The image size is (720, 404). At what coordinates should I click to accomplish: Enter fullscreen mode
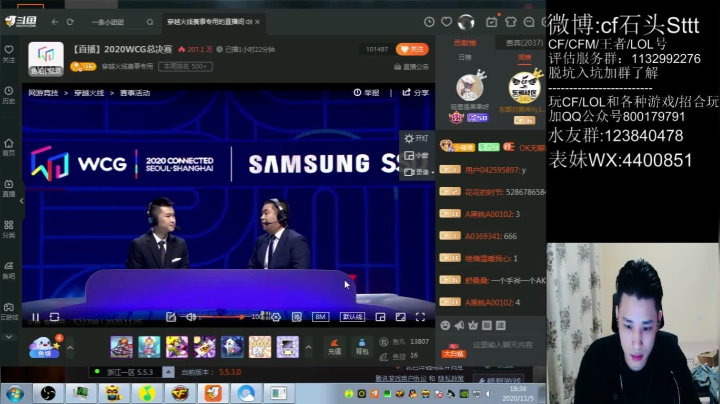[420, 317]
